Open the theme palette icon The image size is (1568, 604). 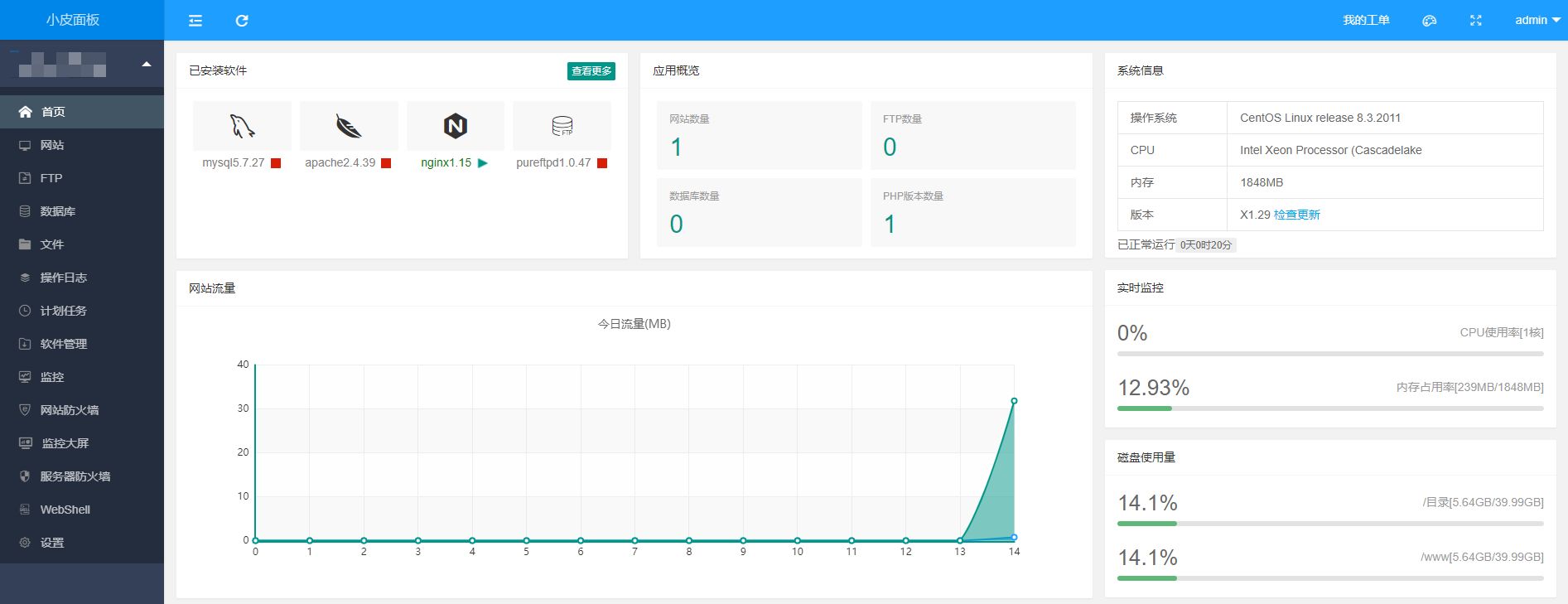(1429, 21)
